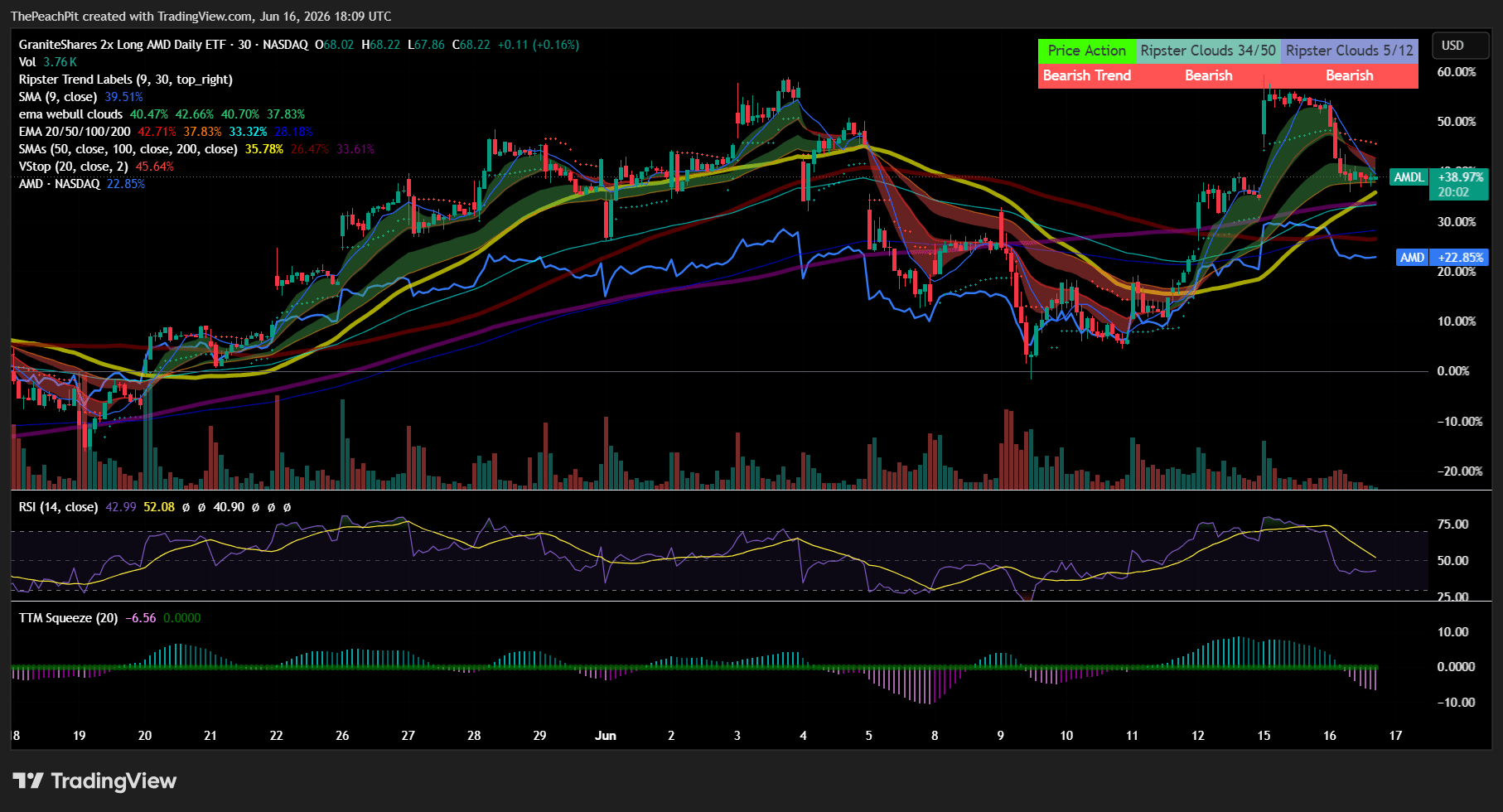Select the Ripster Trend Labels indicator legend

coord(126,80)
